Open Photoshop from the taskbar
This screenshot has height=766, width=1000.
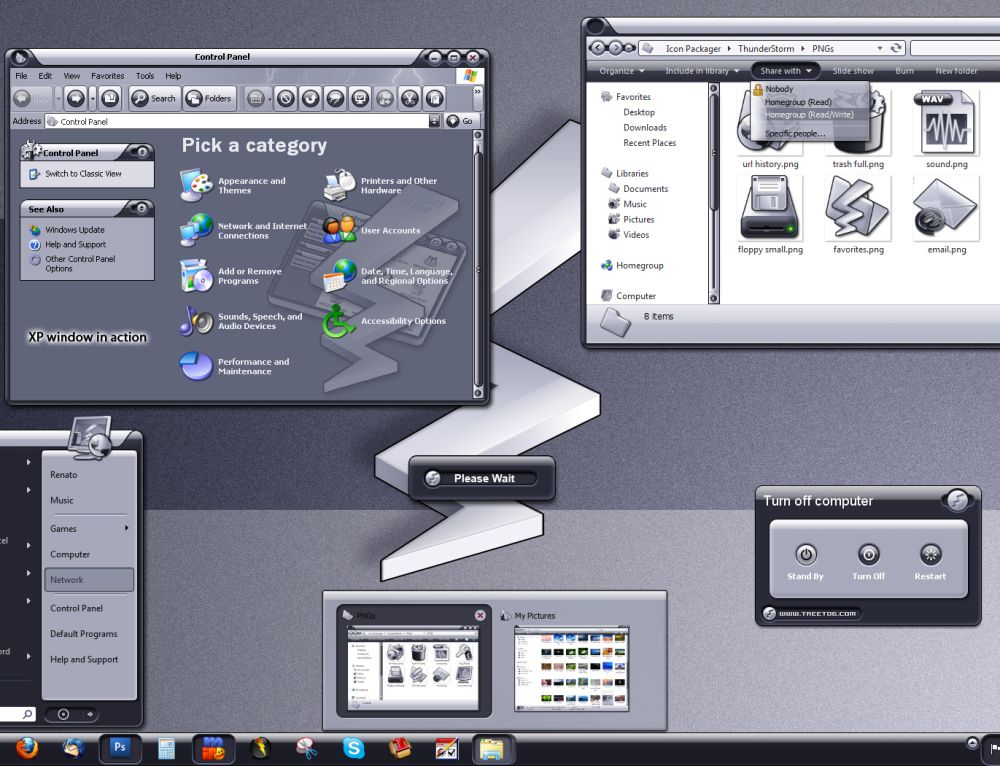(120, 748)
